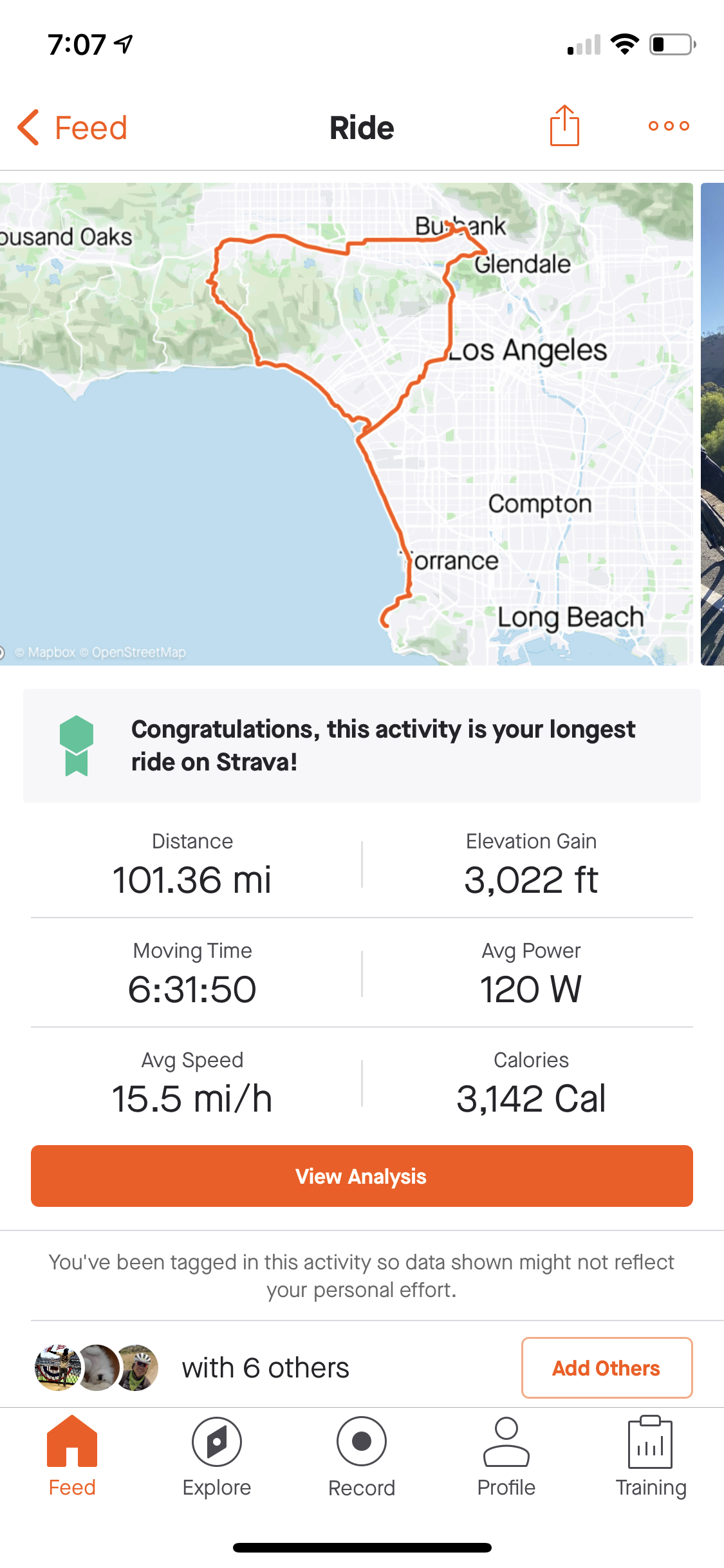This screenshot has width=724, height=1568.
Task: Open the three-dot more options menu
Action: point(669,126)
